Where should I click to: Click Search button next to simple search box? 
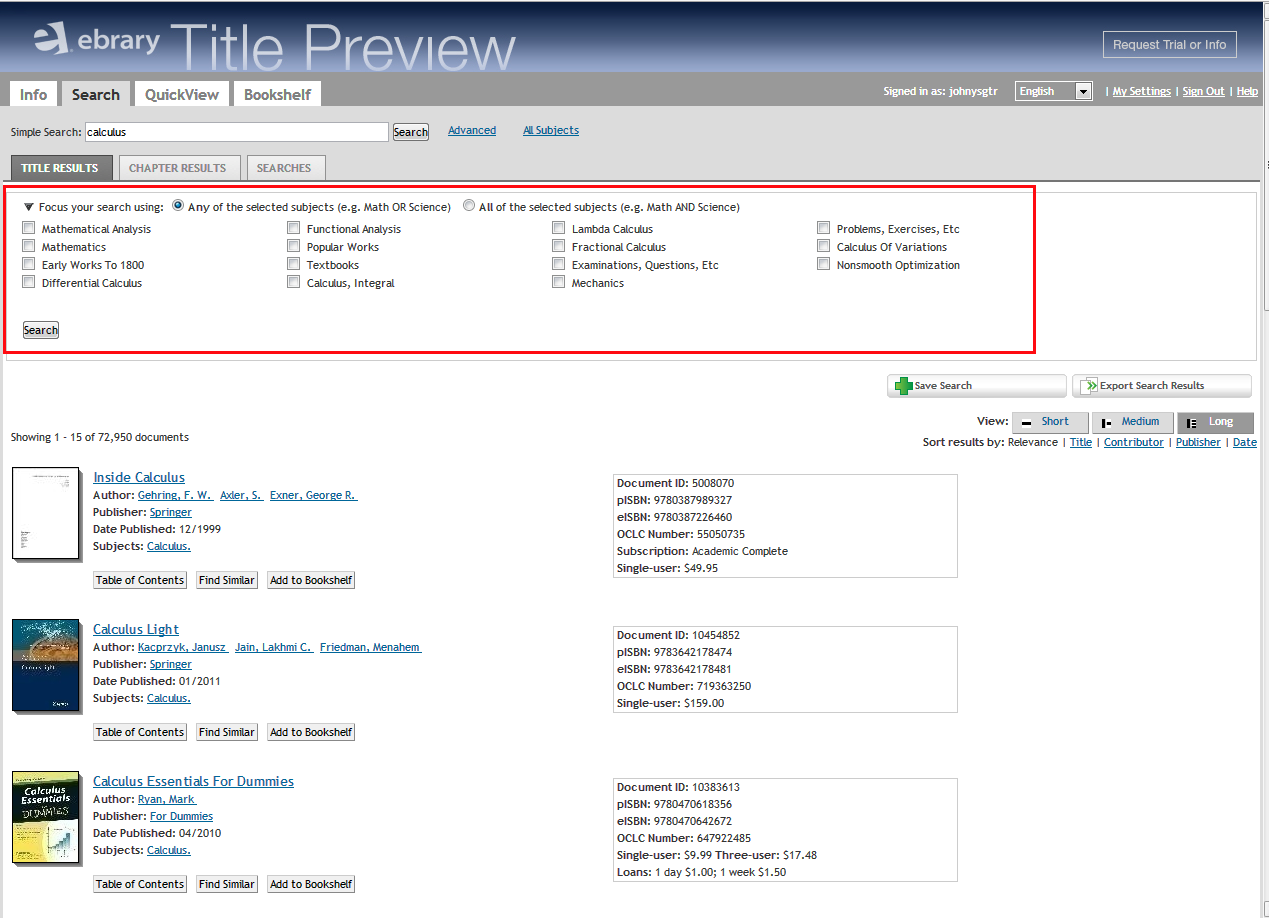click(410, 132)
